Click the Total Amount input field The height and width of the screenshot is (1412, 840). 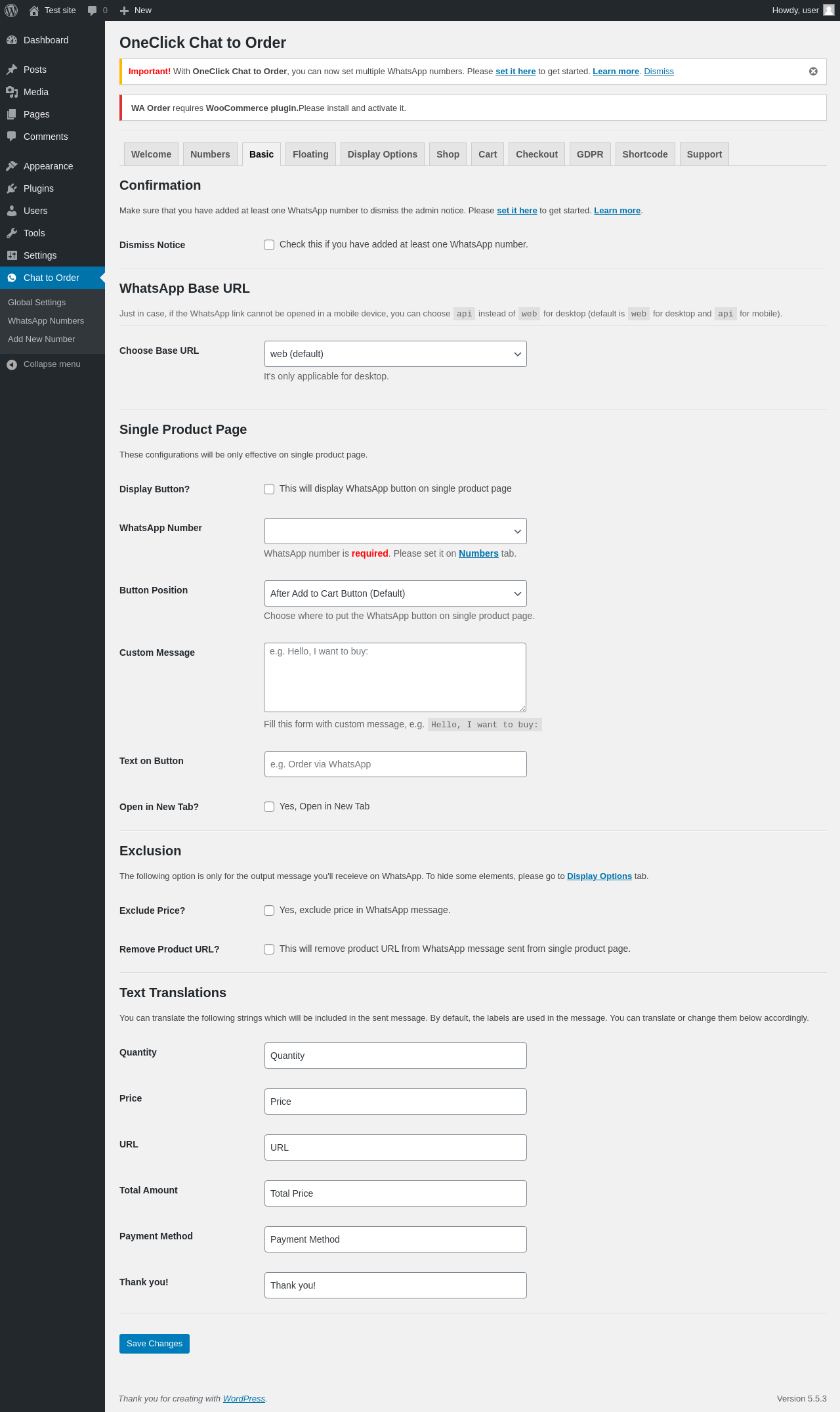396,1193
